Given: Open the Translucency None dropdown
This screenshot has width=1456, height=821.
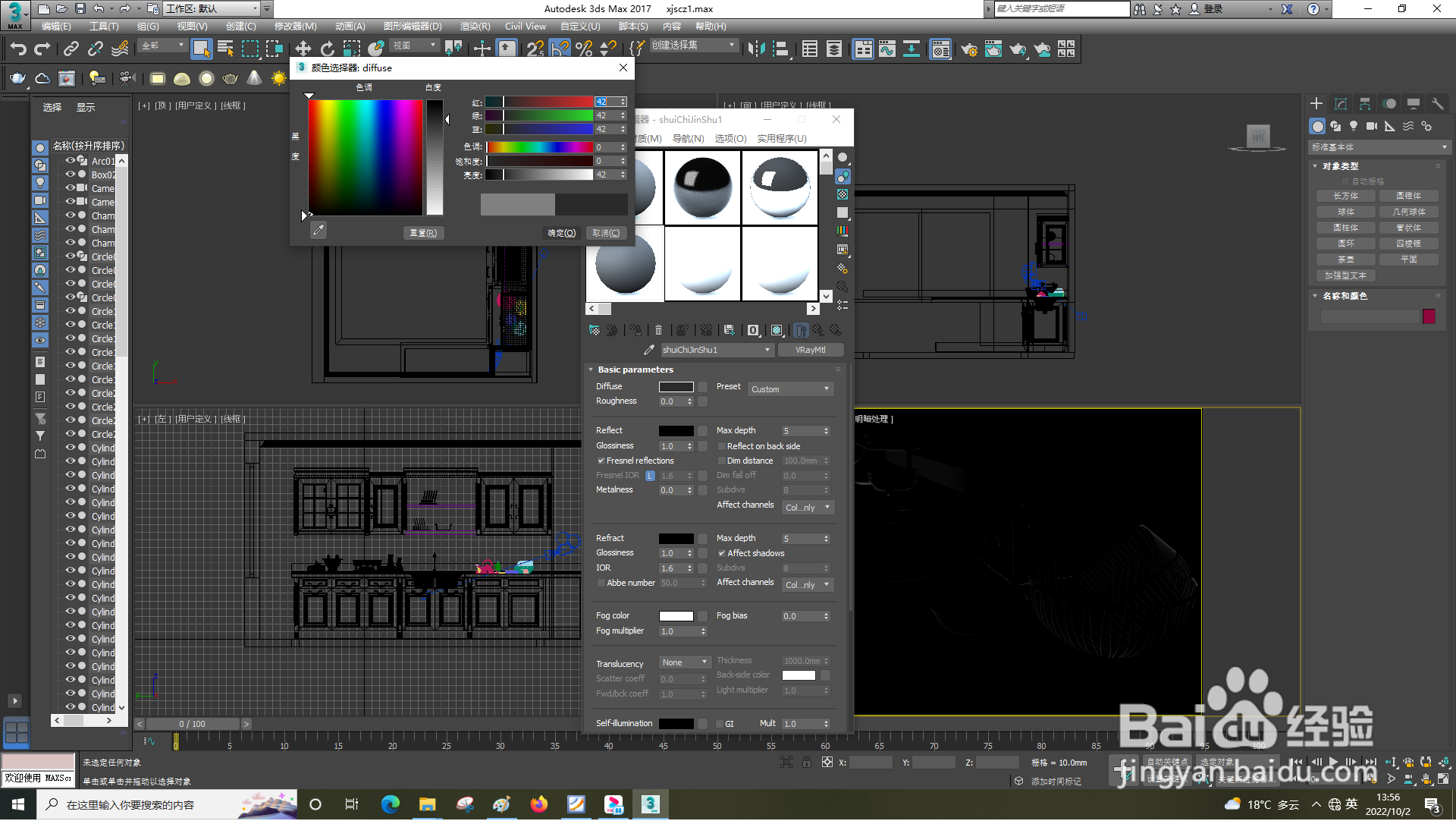Looking at the screenshot, I should pyautogui.click(x=685, y=663).
